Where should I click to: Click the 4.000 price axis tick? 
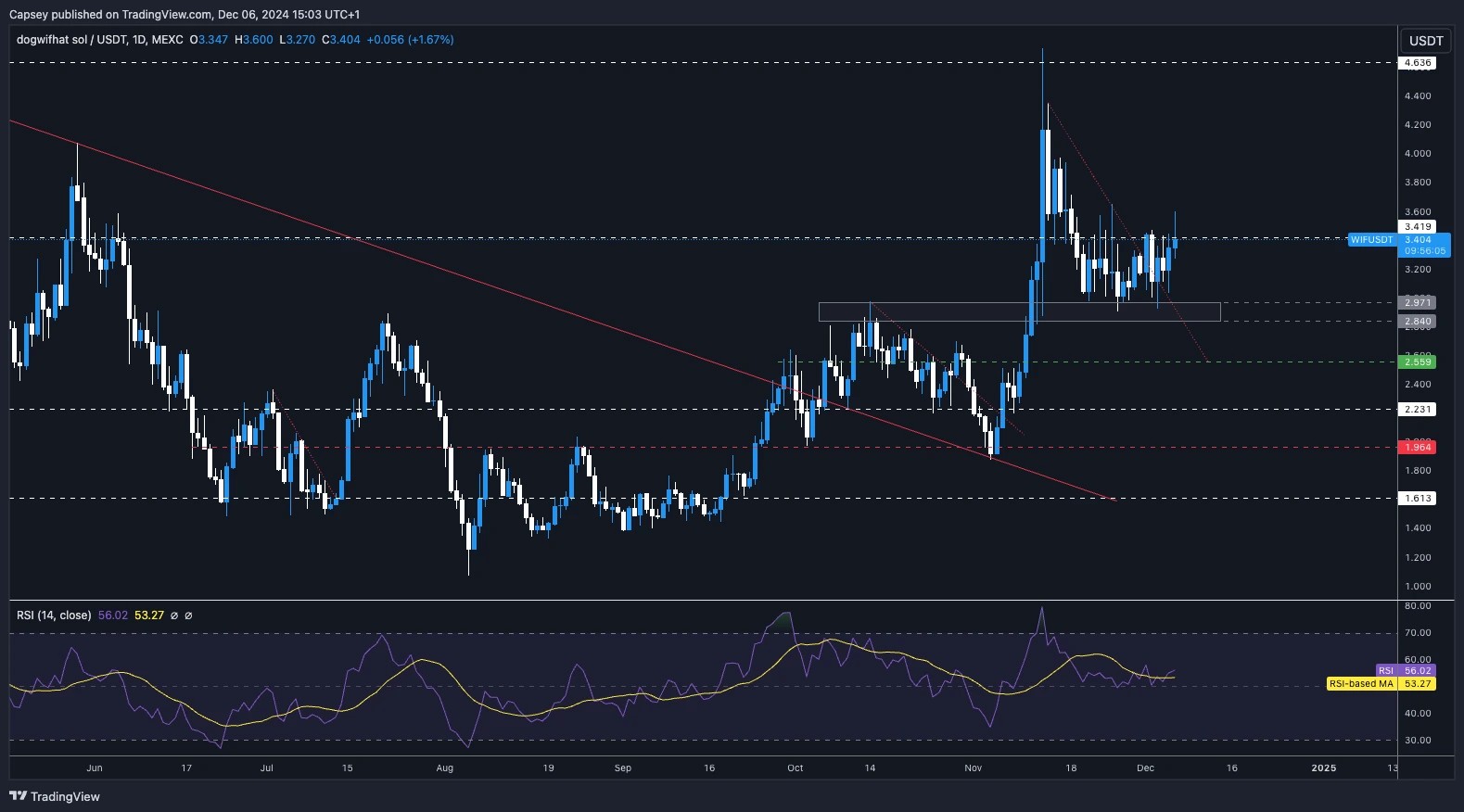point(1418,154)
